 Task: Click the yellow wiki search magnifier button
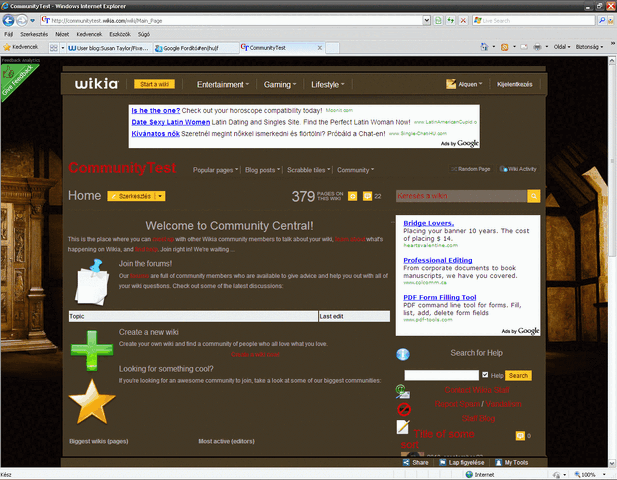534,196
